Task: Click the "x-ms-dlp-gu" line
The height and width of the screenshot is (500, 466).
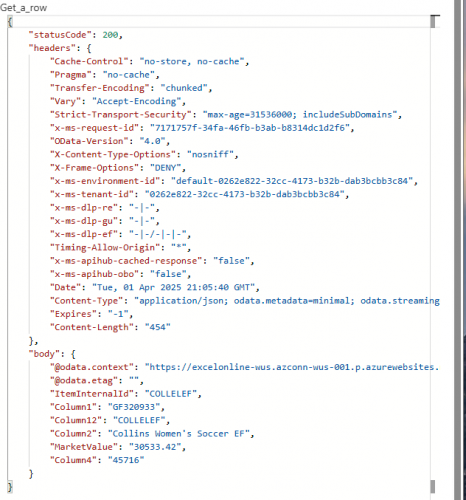Action: [x=104, y=221]
